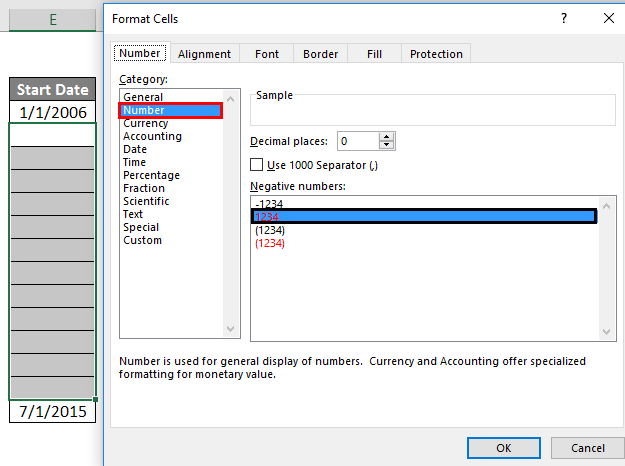Choose the Date category

click(134, 149)
